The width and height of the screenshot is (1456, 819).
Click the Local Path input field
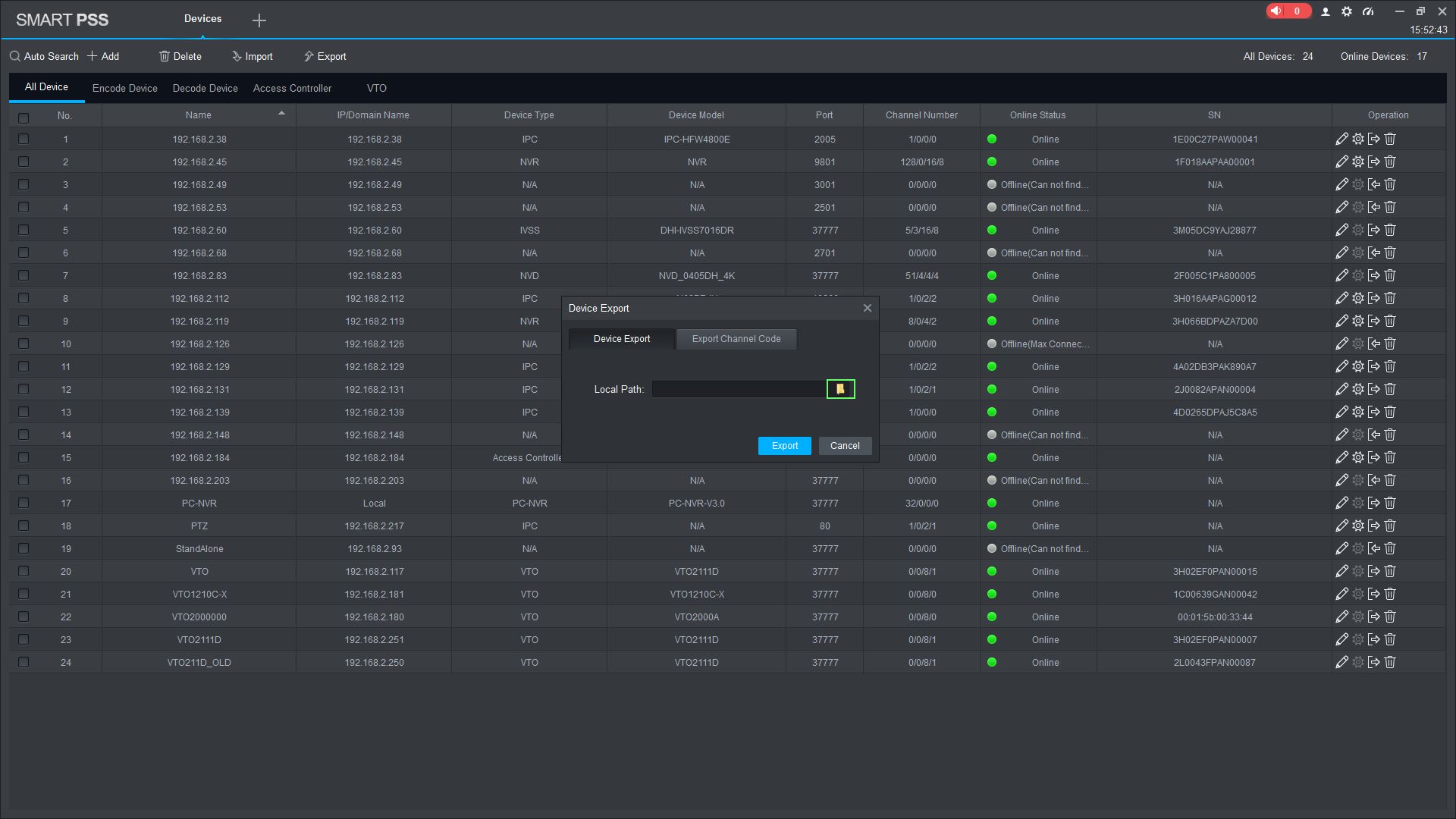coord(739,389)
